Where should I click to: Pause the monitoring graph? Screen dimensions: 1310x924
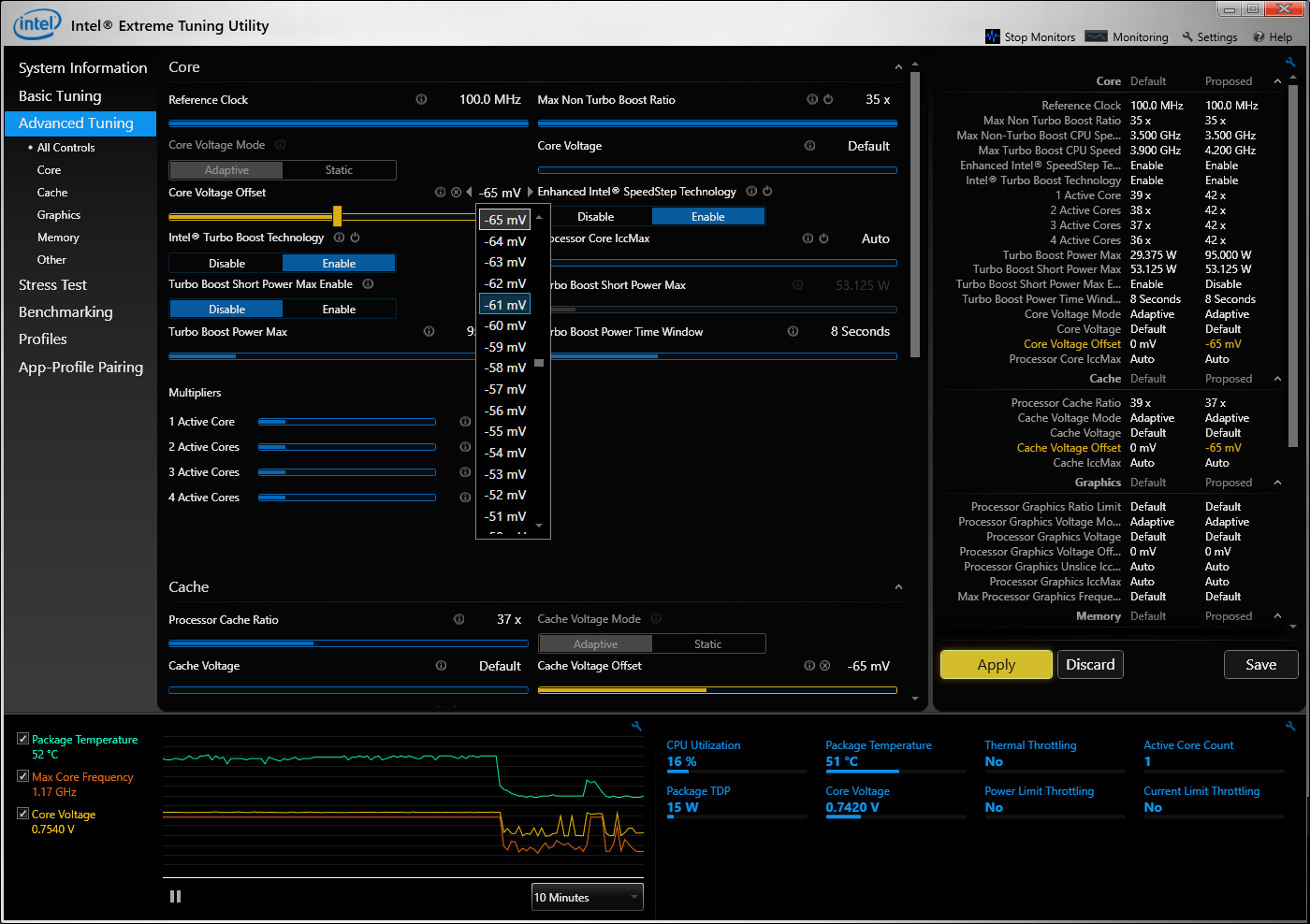[175, 896]
